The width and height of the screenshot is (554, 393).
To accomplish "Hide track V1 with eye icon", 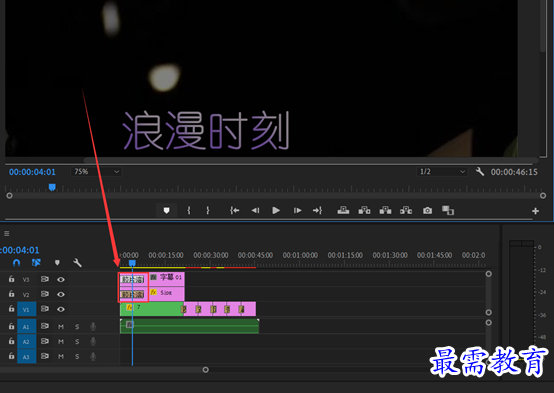I will (x=61, y=309).
